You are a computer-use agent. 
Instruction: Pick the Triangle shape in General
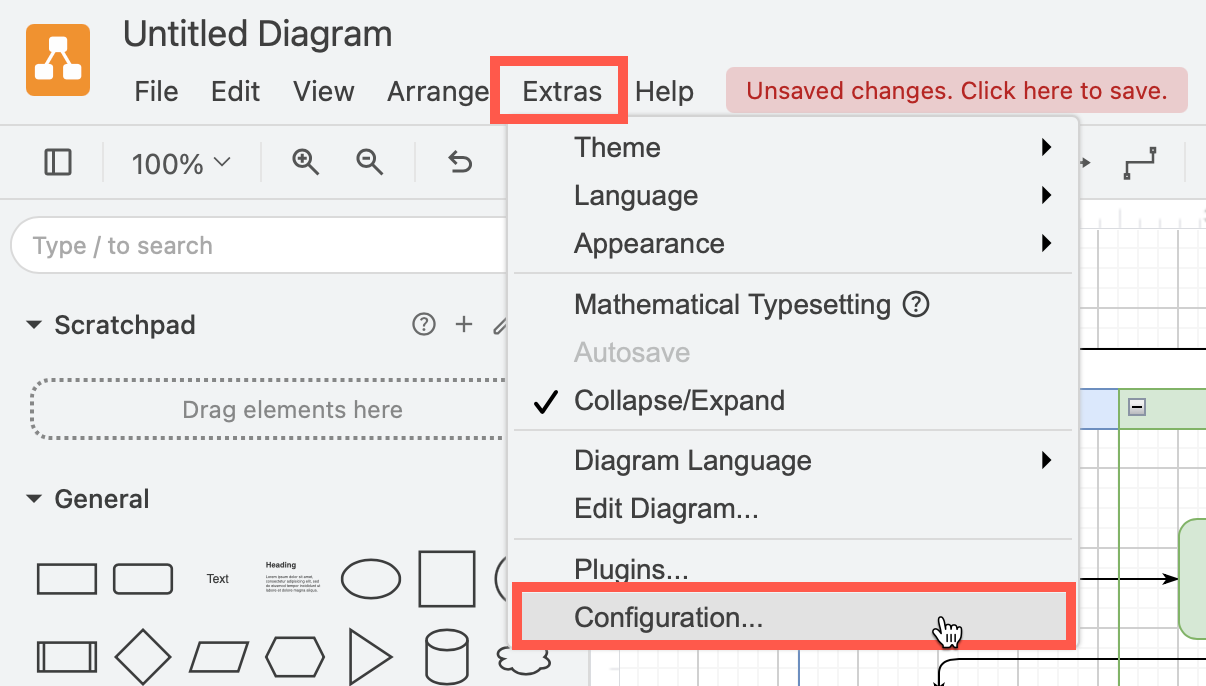click(370, 657)
